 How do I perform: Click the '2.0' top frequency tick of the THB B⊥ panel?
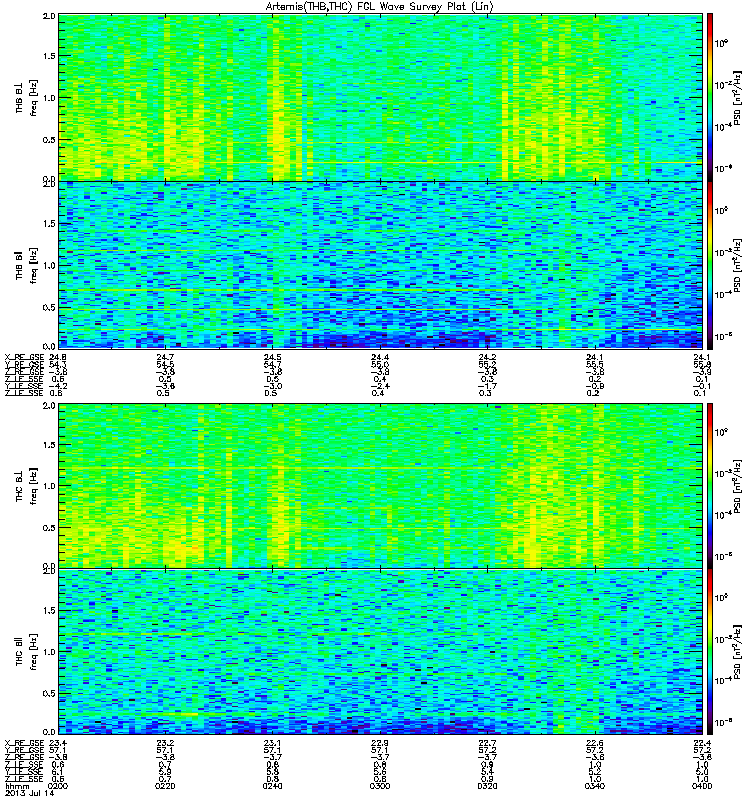(x=49, y=16)
